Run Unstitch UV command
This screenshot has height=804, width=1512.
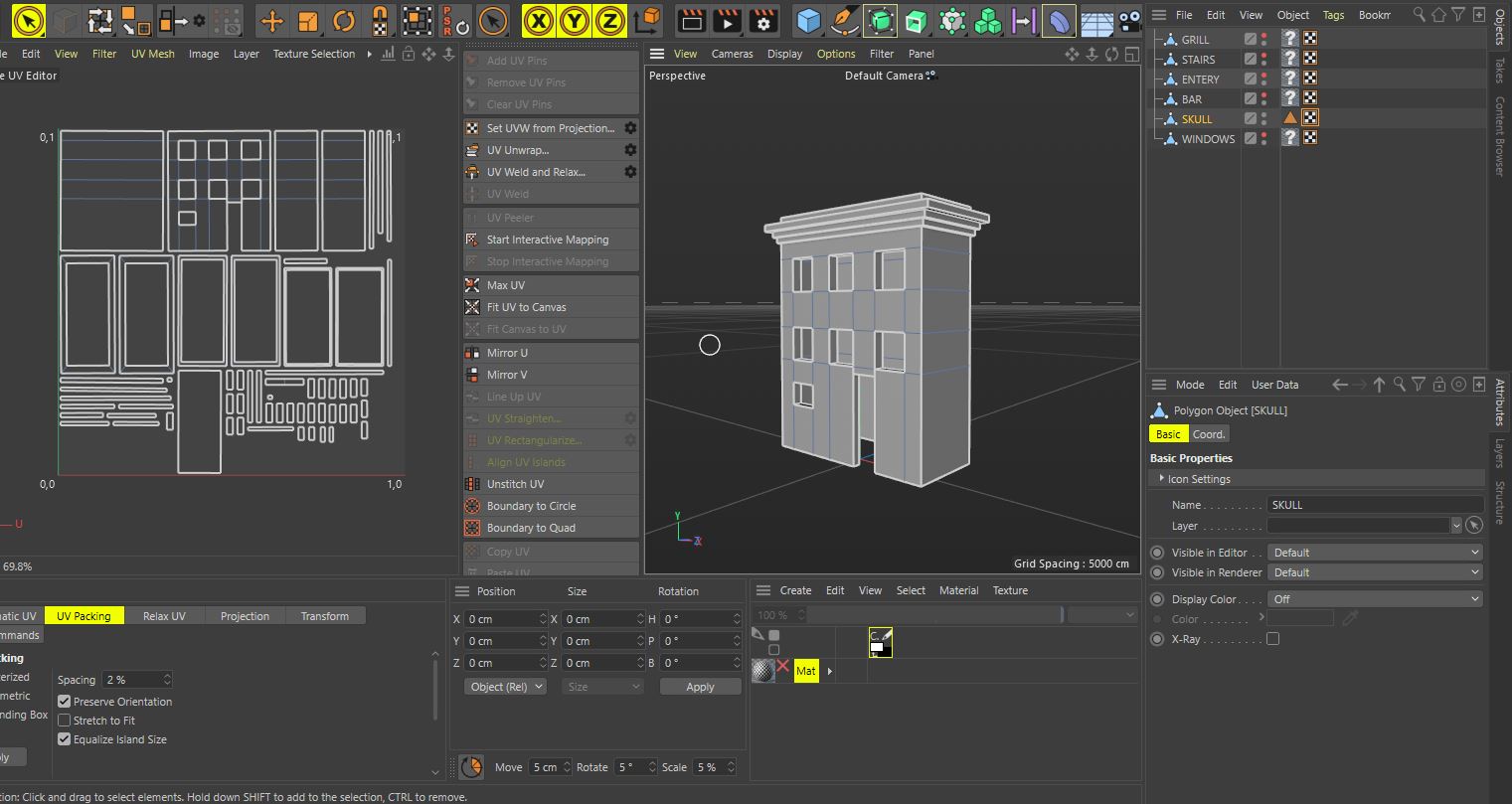pos(552,484)
